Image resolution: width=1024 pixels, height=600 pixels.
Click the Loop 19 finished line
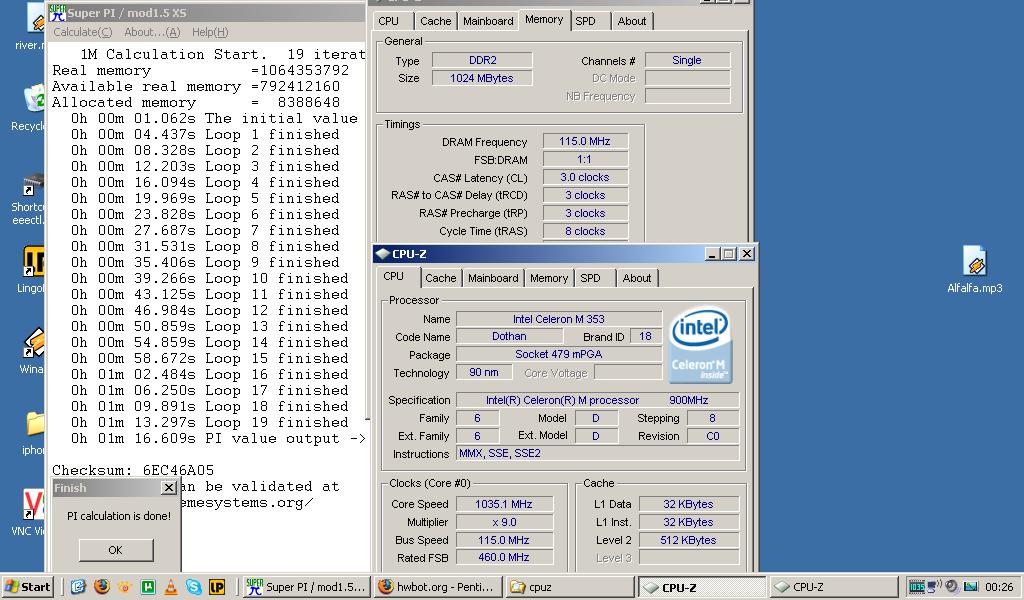click(x=210, y=422)
